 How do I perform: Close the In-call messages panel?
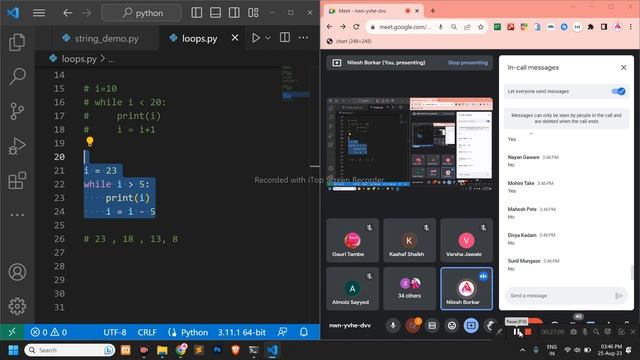[x=623, y=68]
